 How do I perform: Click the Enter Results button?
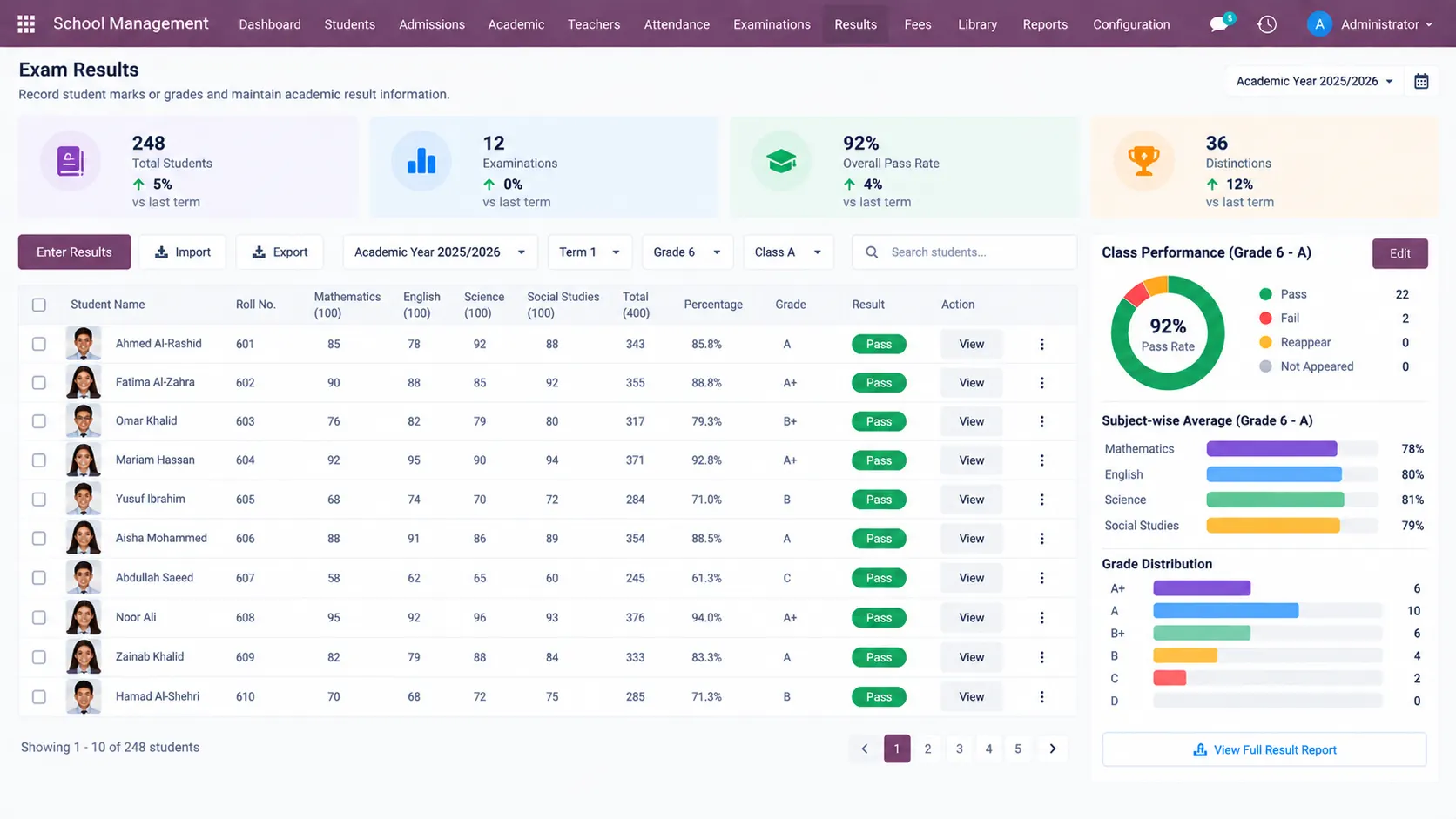coord(74,252)
